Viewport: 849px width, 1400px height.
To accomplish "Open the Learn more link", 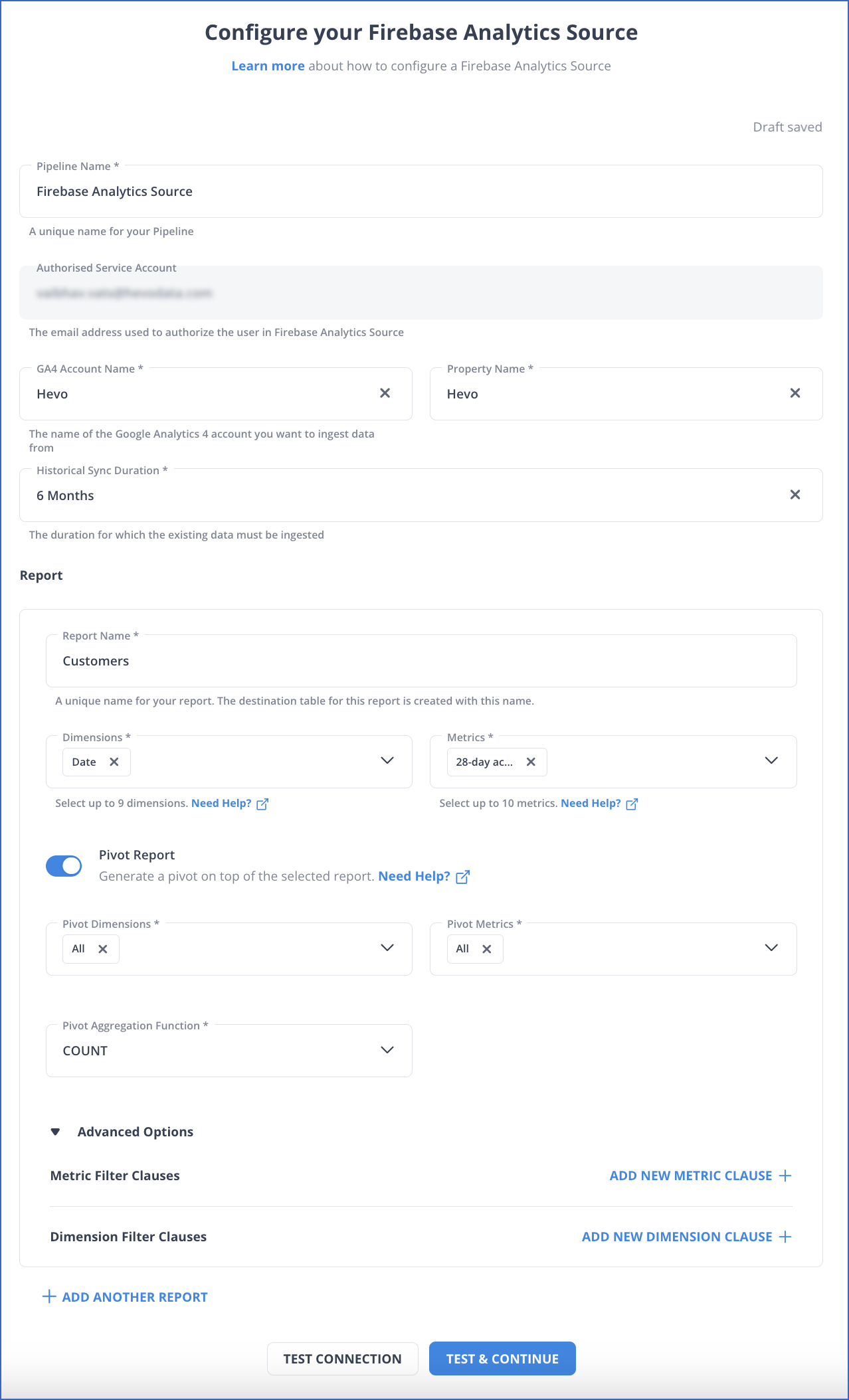I will pos(268,66).
